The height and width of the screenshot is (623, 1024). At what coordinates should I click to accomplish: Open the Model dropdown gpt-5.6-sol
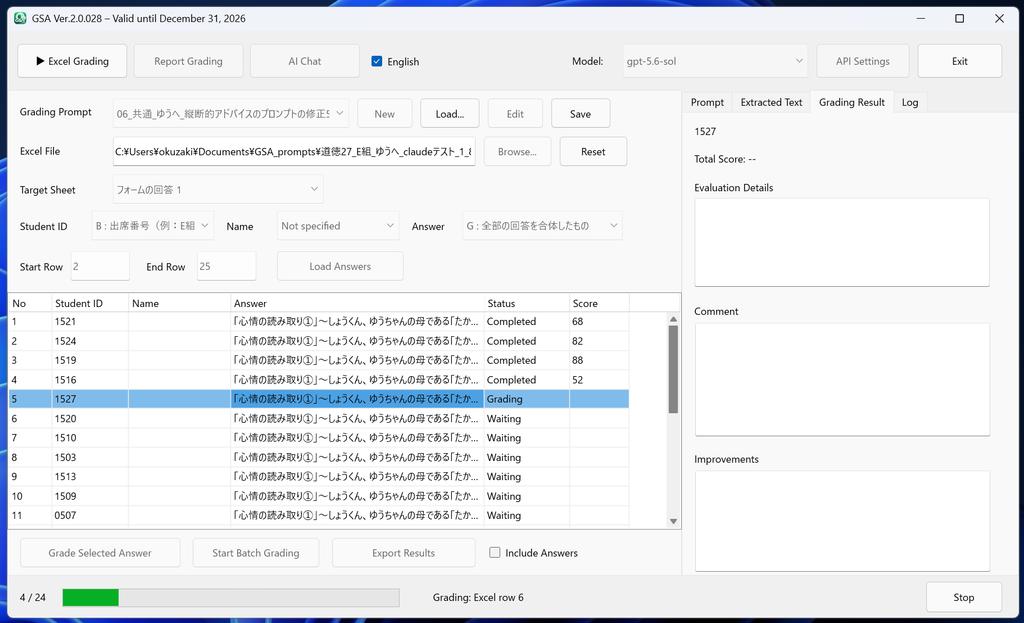click(x=714, y=61)
